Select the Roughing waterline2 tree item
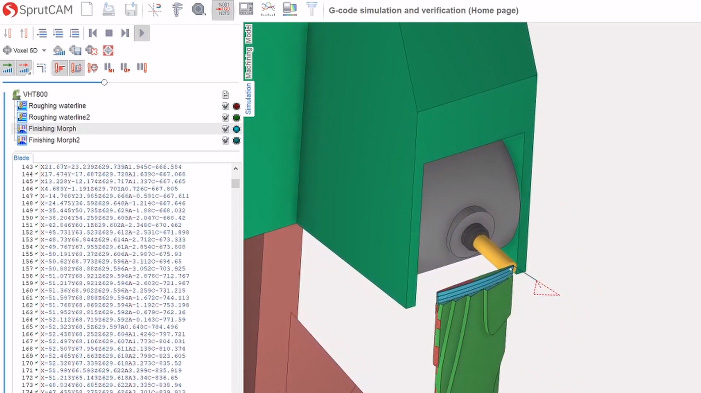The width and height of the screenshot is (701, 393). coord(59,117)
